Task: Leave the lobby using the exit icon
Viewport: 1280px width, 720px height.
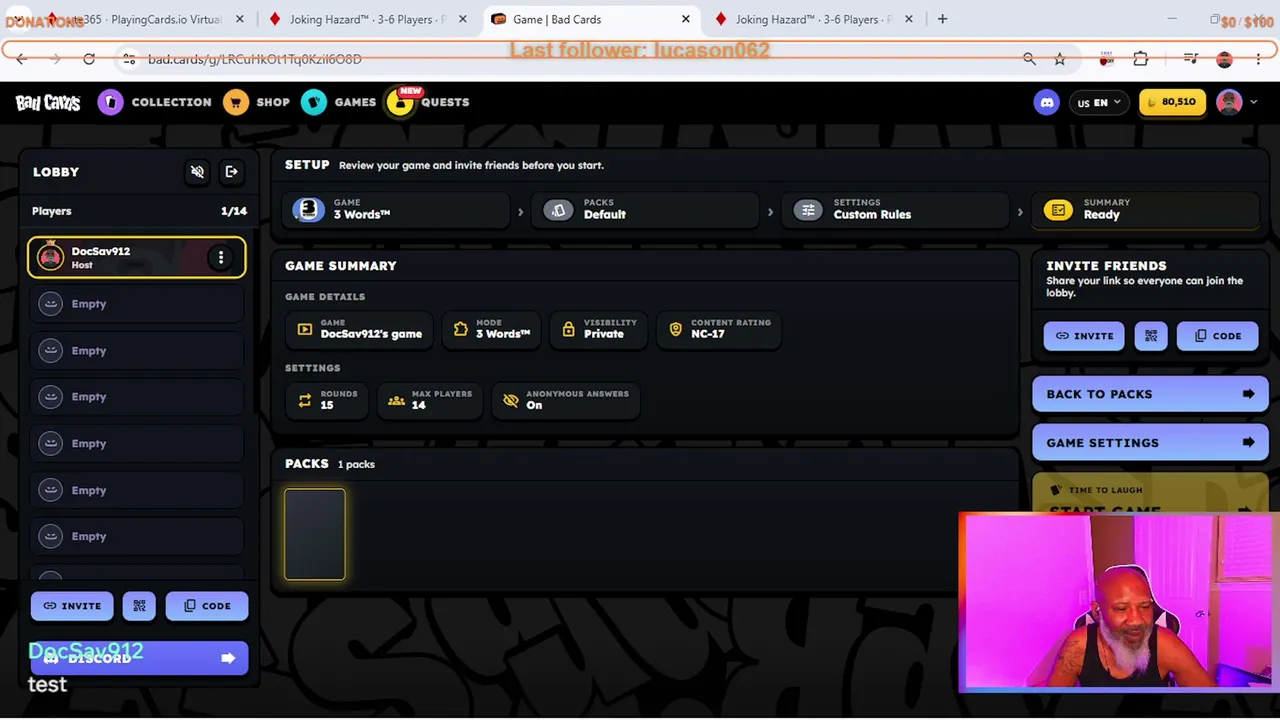Action: 232,172
